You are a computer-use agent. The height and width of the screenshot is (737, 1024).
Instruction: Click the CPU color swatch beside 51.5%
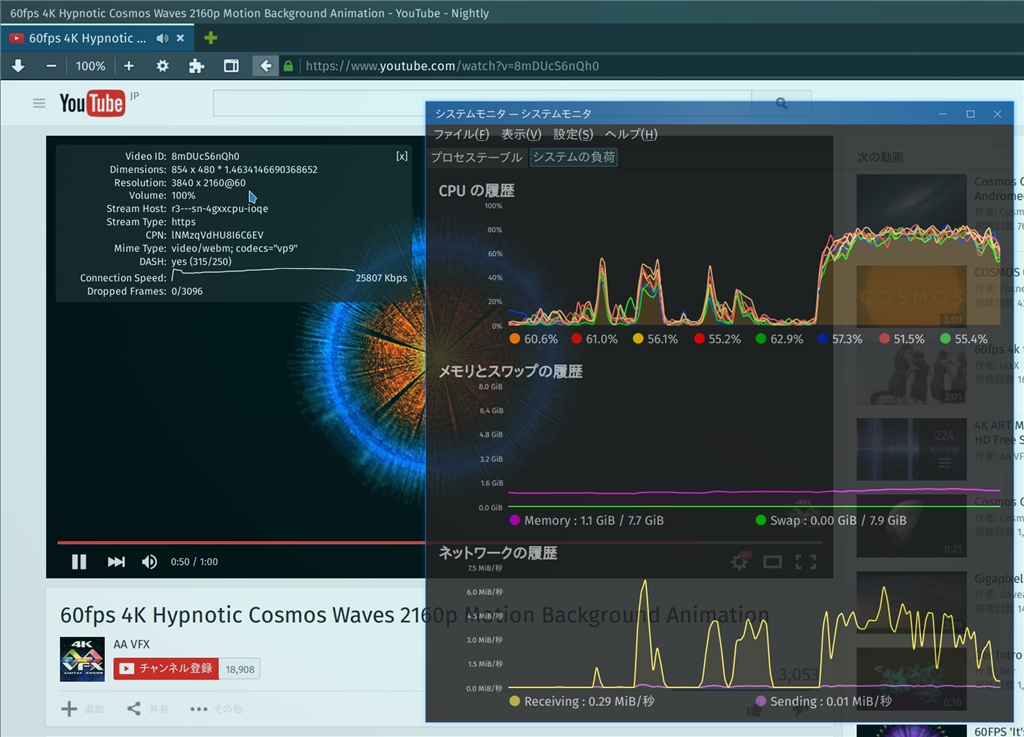pyautogui.click(x=884, y=339)
